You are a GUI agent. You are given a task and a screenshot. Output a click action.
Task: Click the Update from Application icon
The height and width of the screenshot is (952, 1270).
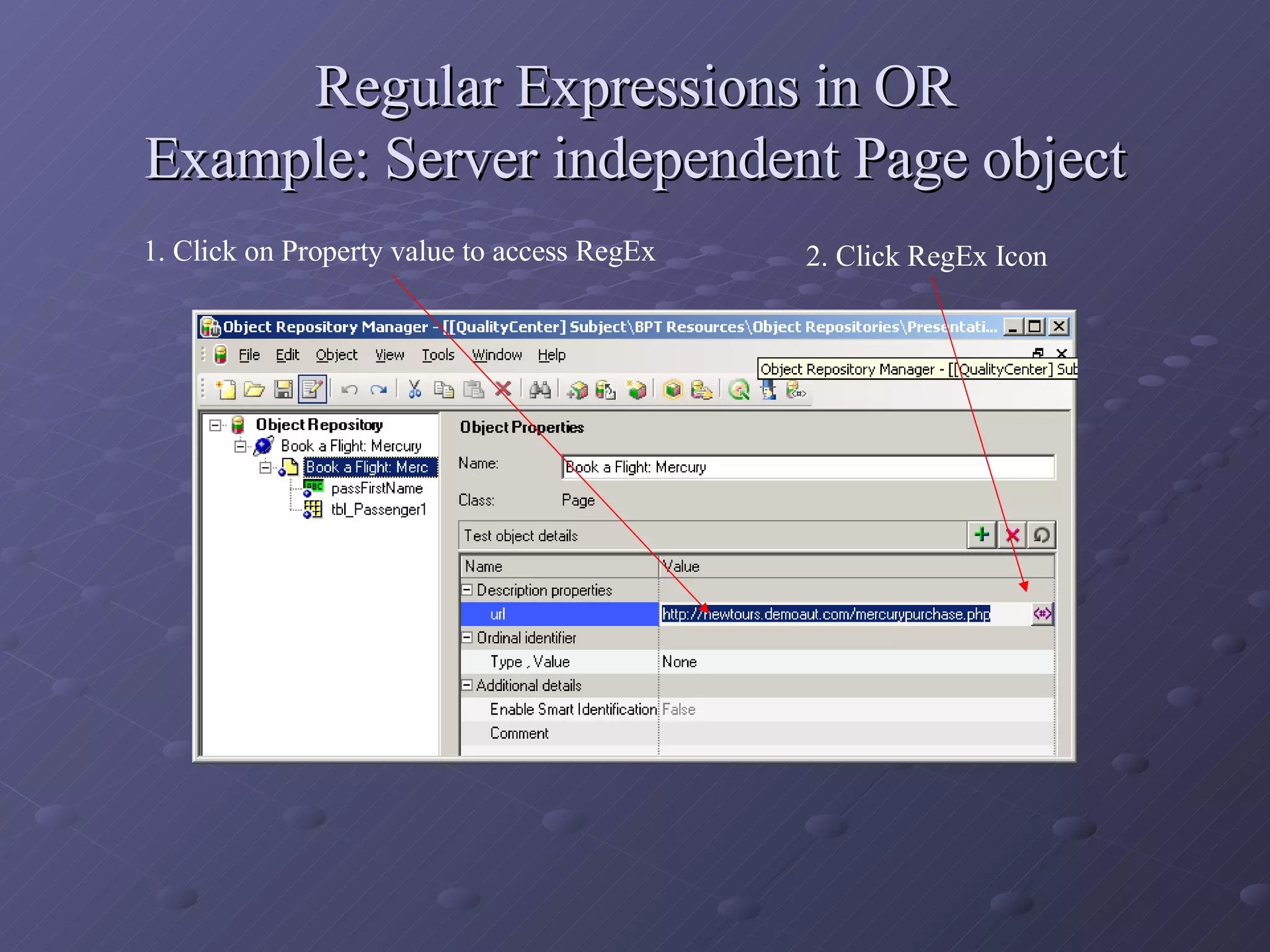tap(606, 390)
